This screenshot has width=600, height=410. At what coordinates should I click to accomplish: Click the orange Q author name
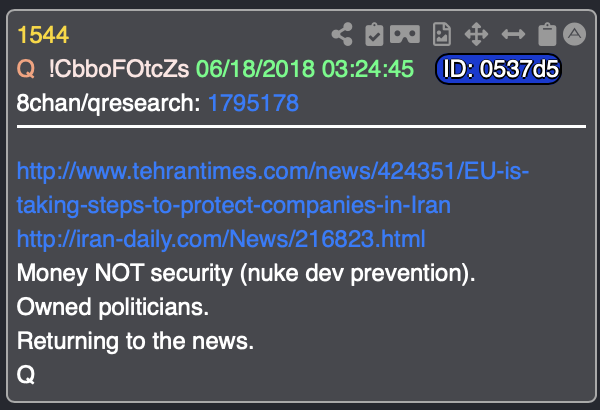click(x=26, y=69)
